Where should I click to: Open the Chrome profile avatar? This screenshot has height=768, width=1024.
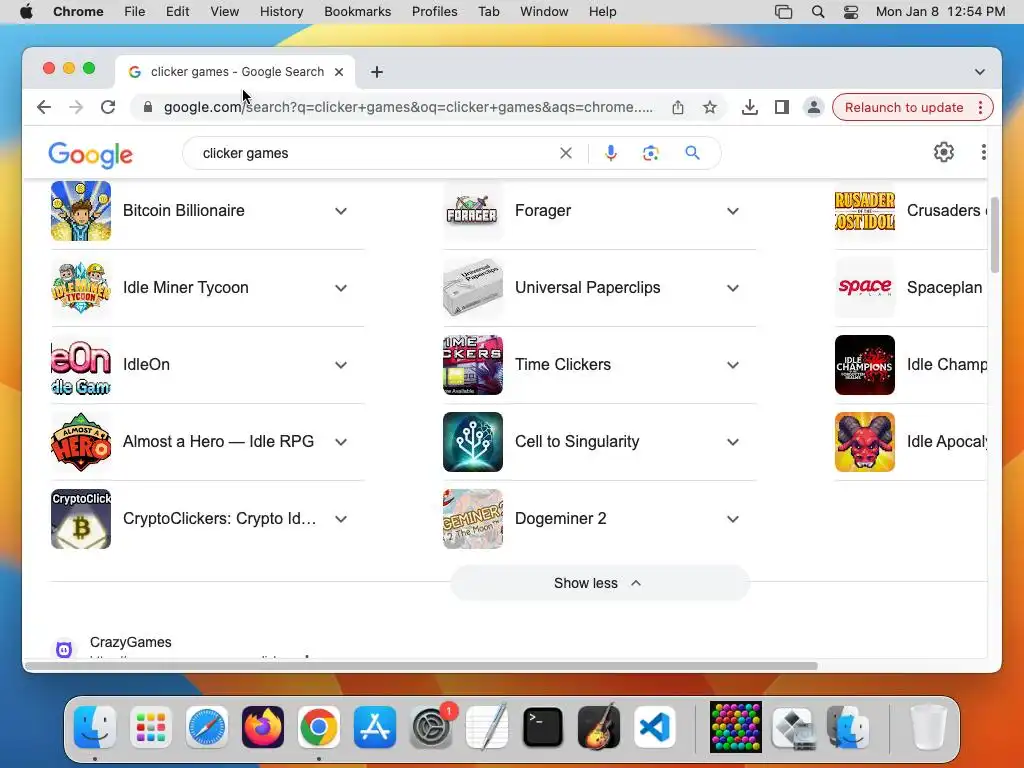click(x=813, y=107)
